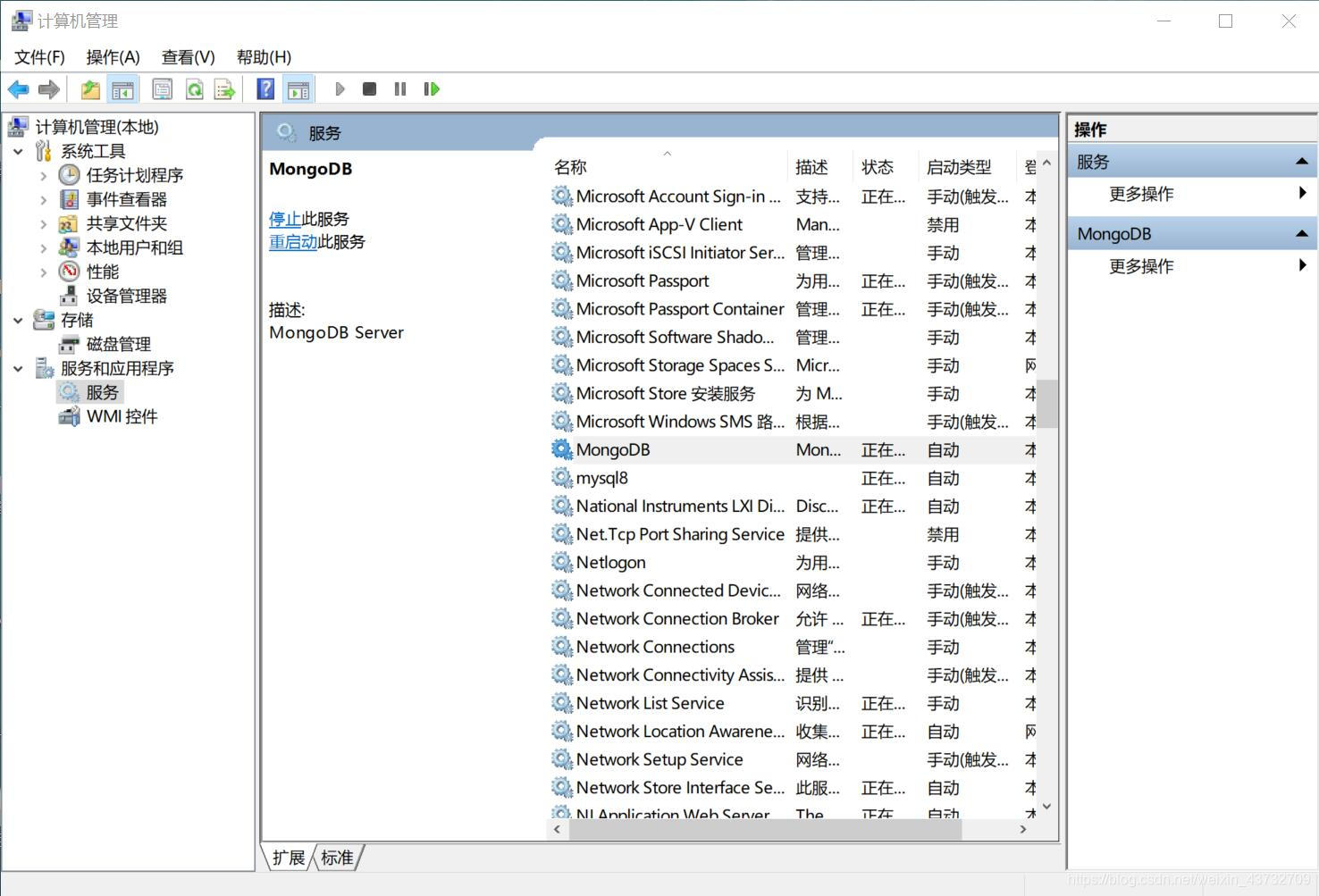Select Microsoft App-V Client service row
The height and width of the screenshot is (896, 1319).
coord(792,224)
